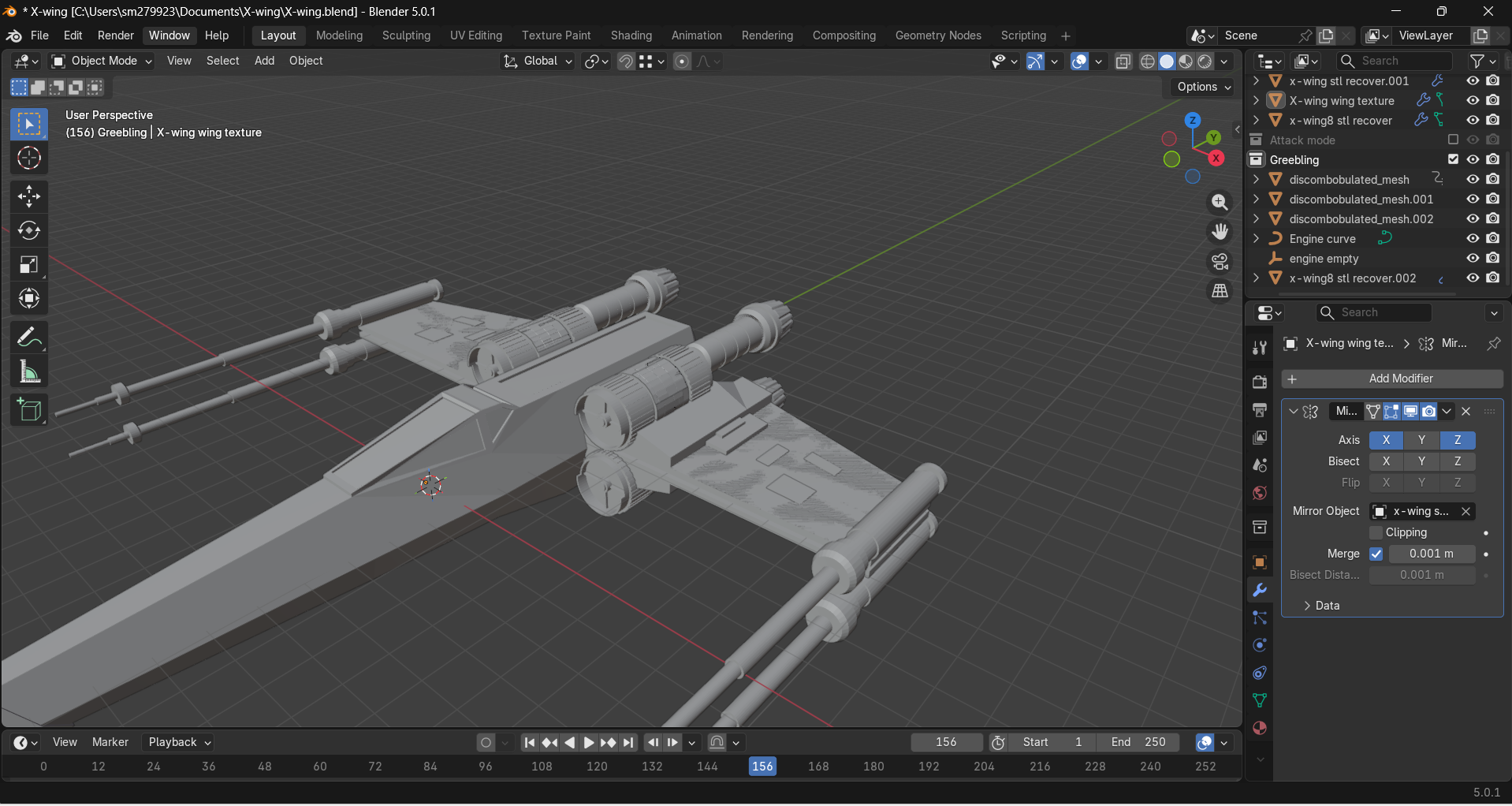Open the File menu
This screenshot has width=1512, height=806.
pyautogui.click(x=39, y=35)
